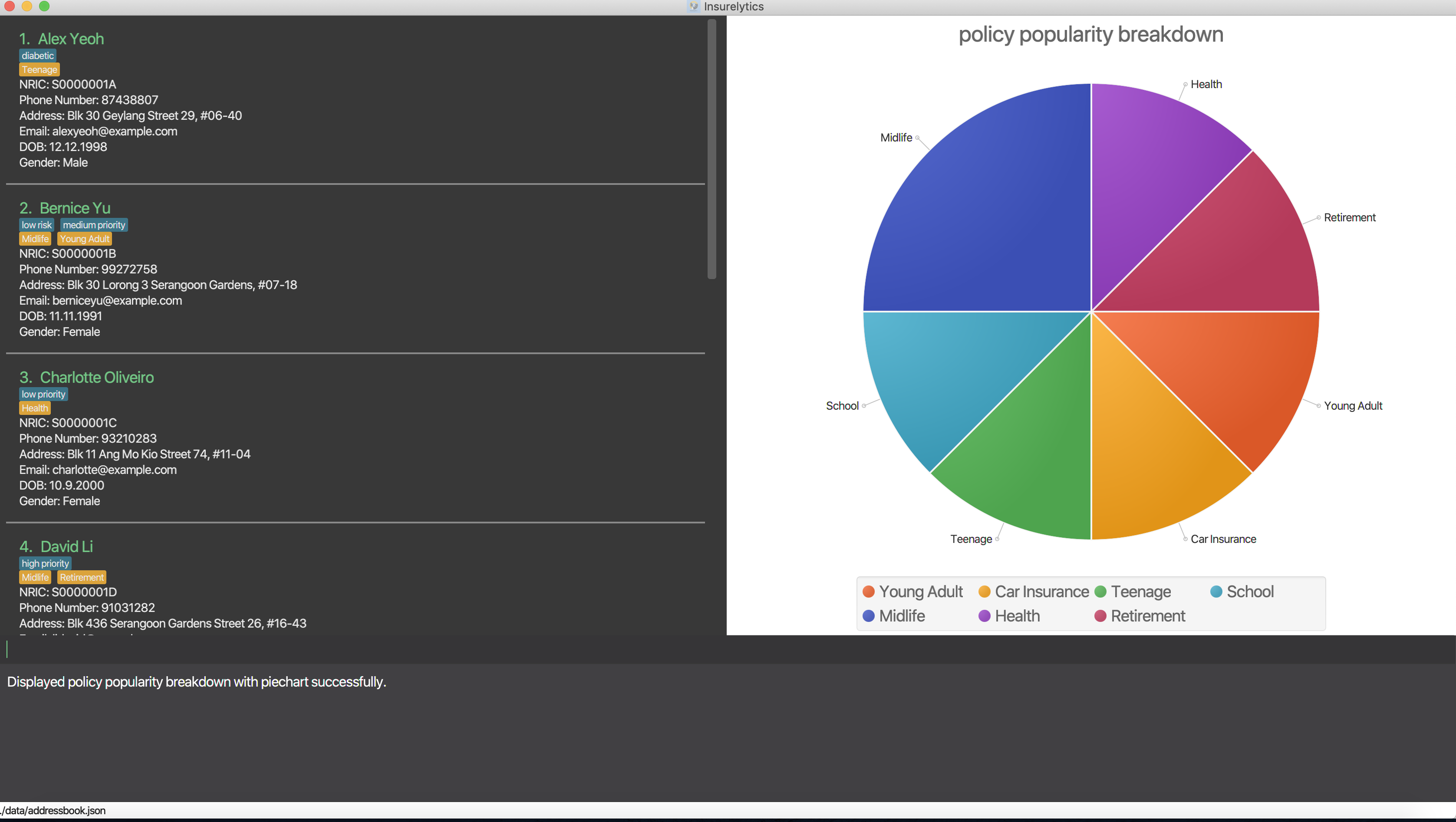This screenshot has height=822, width=1456.
Task: Click the Young Adult legend marker
Action: [x=869, y=592]
